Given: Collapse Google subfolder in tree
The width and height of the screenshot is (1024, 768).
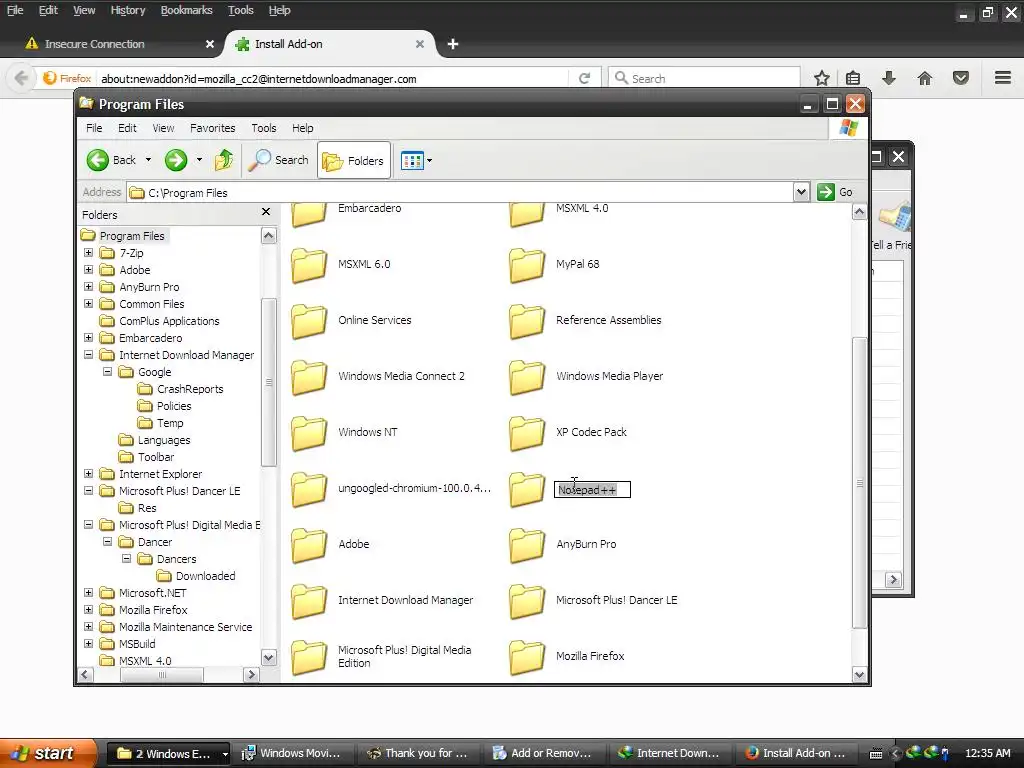Looking at the screenshot, I should click(x=108, y=372).
